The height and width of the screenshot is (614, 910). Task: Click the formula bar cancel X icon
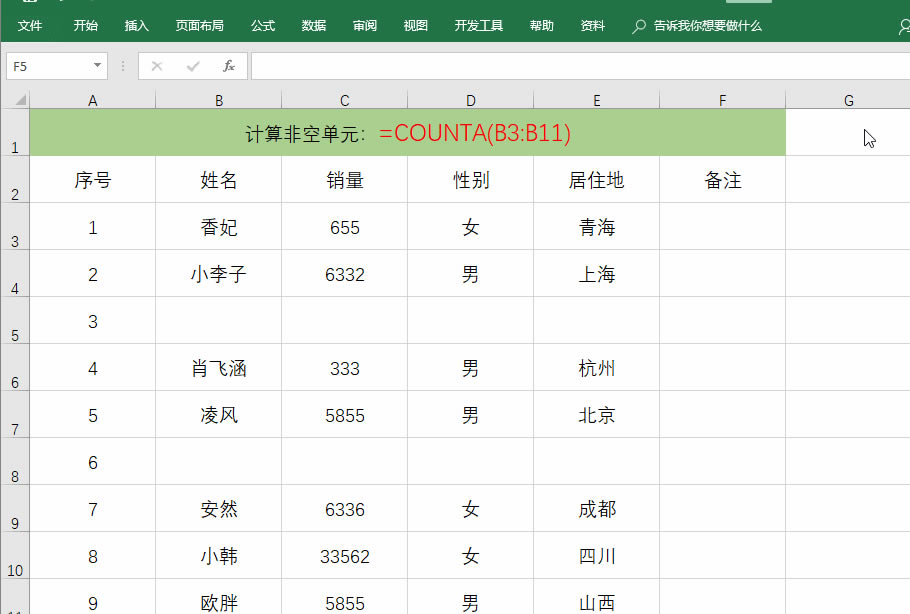pos(157,66)
